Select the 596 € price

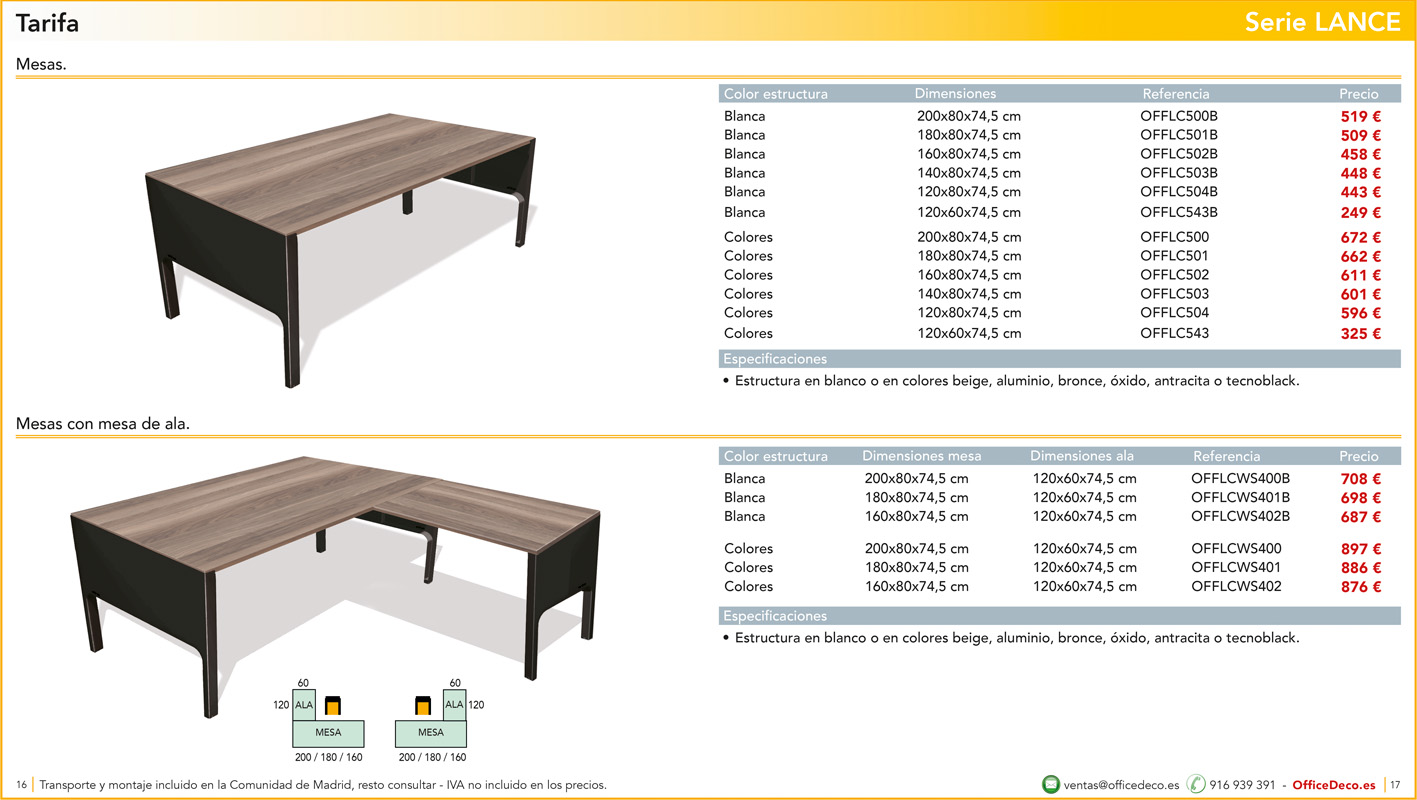1361,313
